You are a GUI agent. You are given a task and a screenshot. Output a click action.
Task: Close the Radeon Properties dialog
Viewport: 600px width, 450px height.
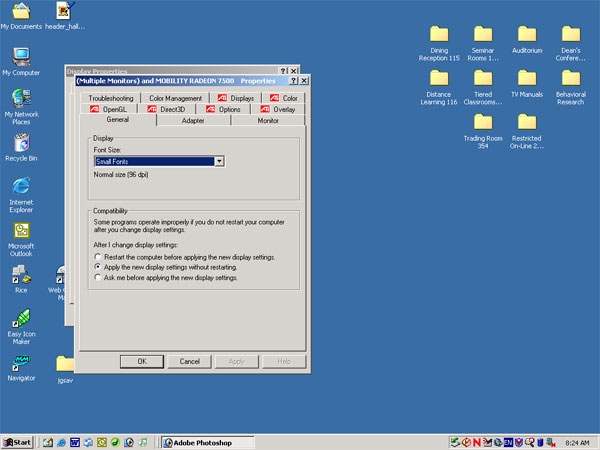[304, 80]
